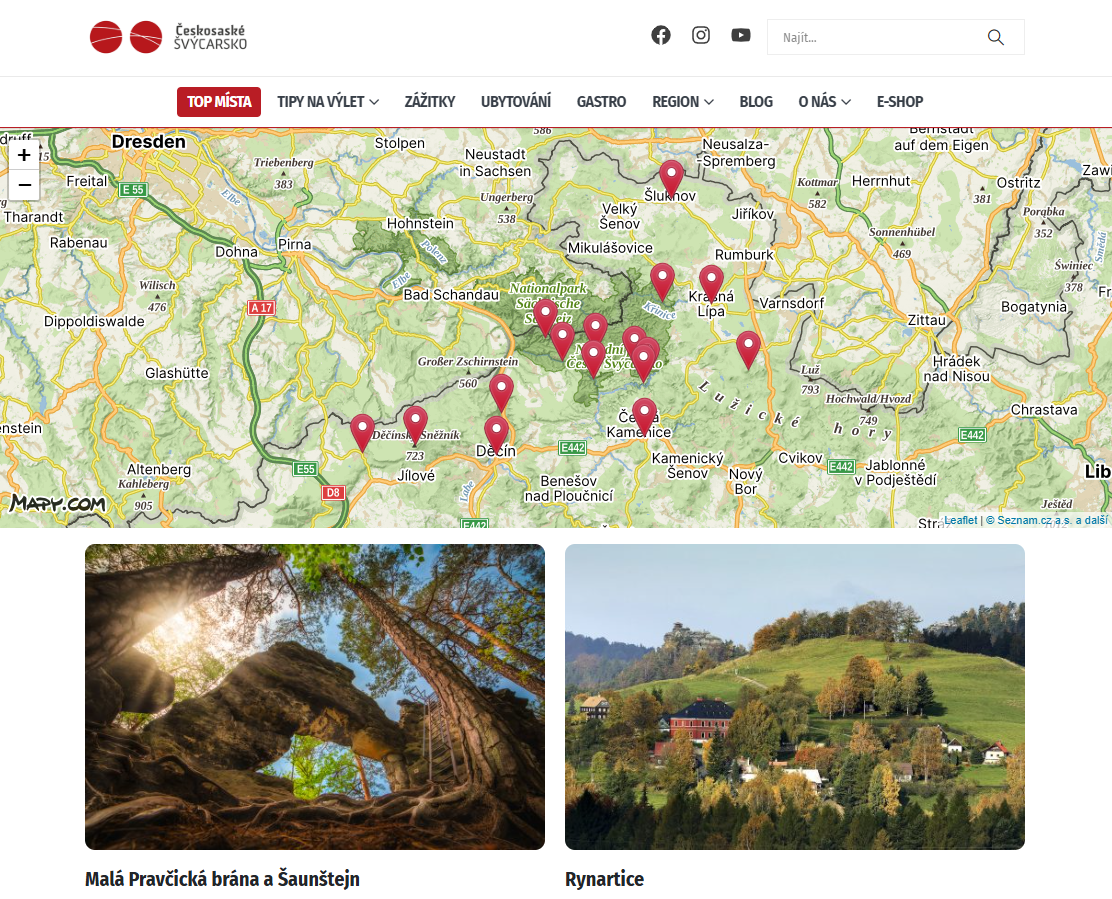Open the Ubytování menu item
The height and width of the screenshot is (899, 1112).
pos(516,102)
